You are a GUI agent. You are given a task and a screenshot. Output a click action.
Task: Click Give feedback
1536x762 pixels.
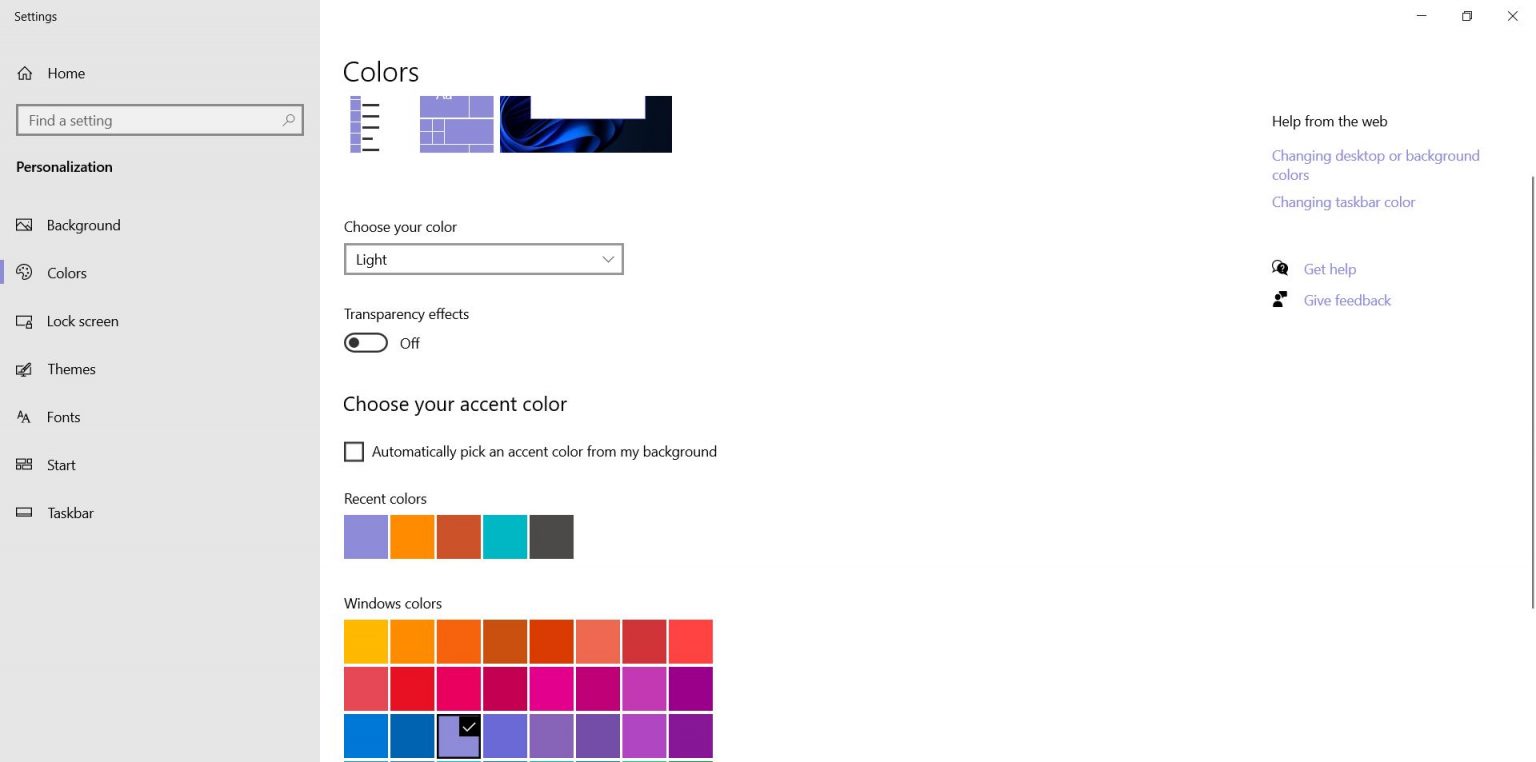click(x=1347, y=300)
